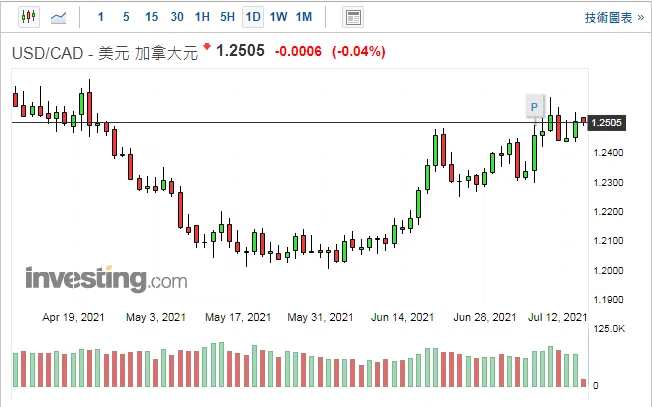Select the 15 minute timeframe
Viewport: 652px width, 407px height.
[x=151, y=17]
